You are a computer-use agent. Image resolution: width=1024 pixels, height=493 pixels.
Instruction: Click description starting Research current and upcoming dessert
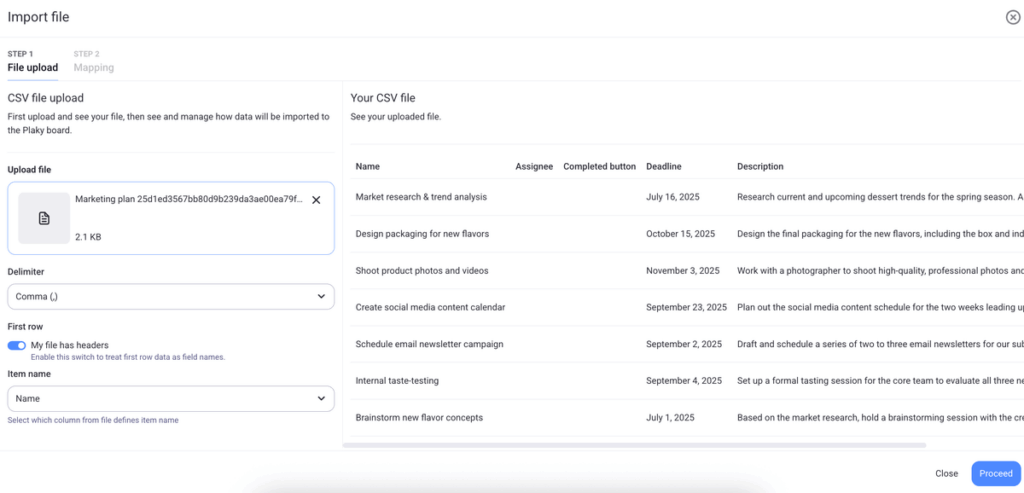click(x=880, y=197)
